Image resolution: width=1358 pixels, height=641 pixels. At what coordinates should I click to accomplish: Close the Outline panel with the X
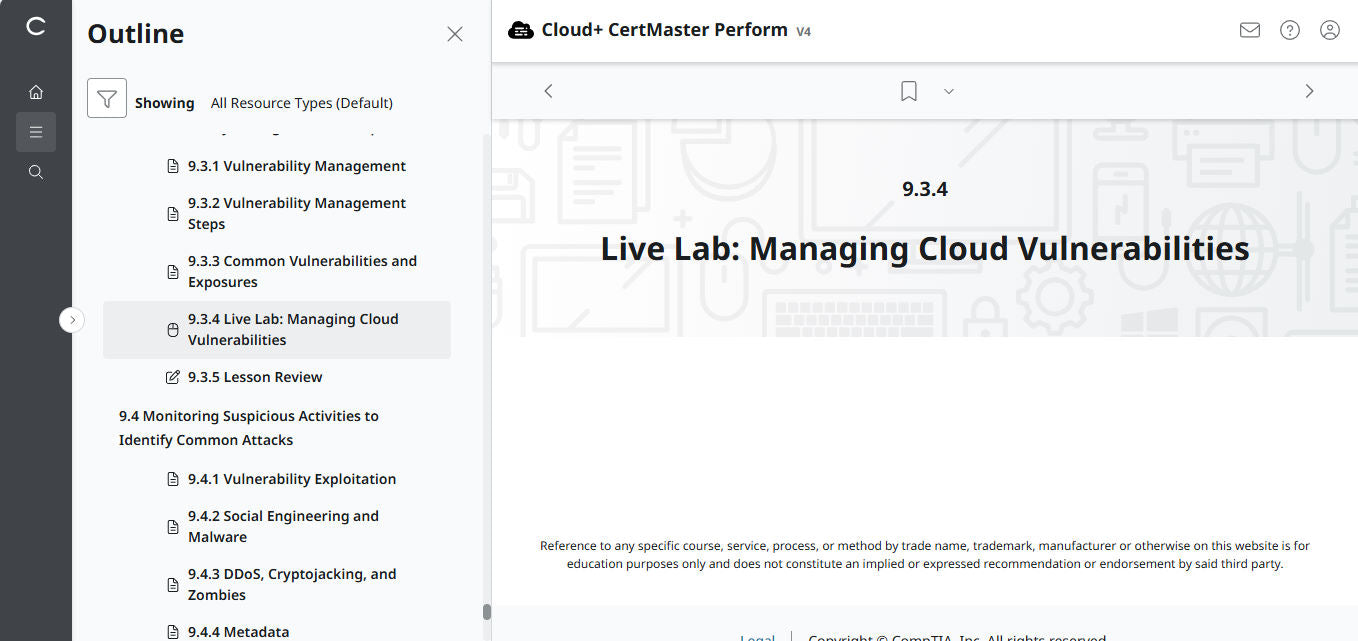pos(455,33)
